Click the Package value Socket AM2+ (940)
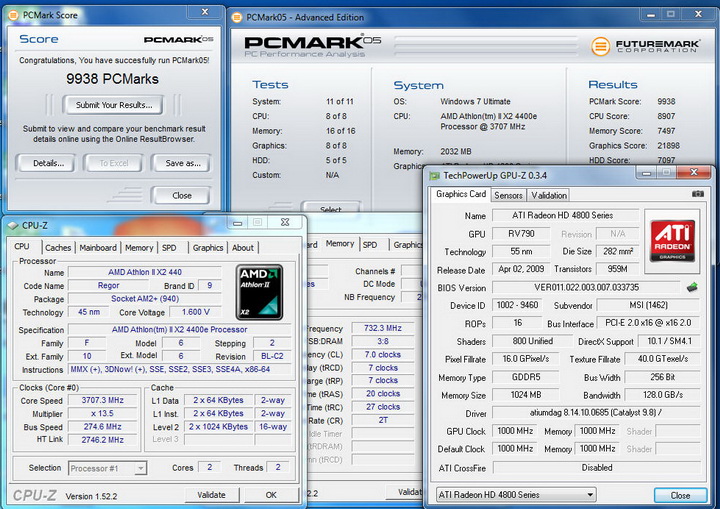 coord(145,299)
